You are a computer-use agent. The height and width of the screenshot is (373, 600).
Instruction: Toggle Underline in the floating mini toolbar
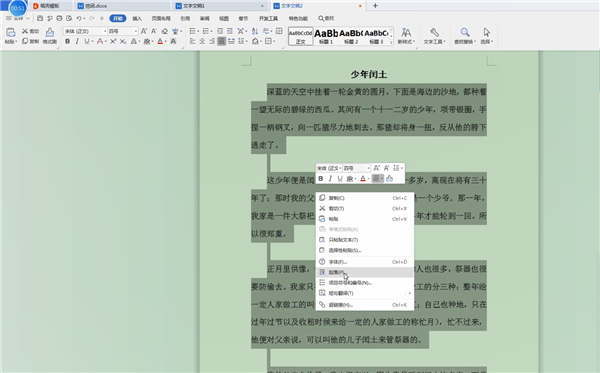coord(339,178)
